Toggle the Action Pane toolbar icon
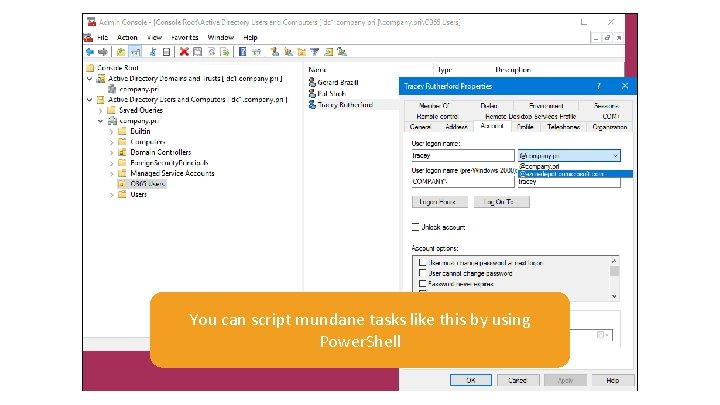720x405 pixels. point(256,52)
